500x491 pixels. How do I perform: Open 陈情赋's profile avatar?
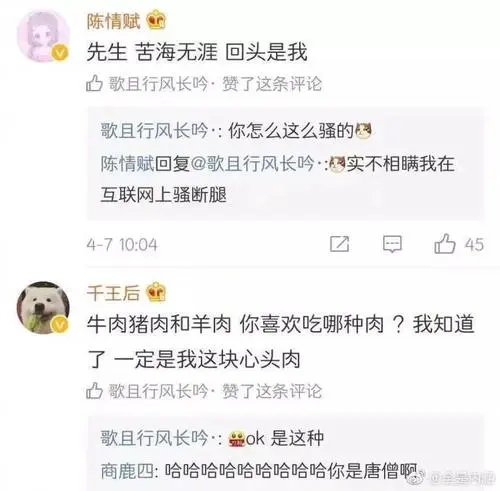(43, 36)
